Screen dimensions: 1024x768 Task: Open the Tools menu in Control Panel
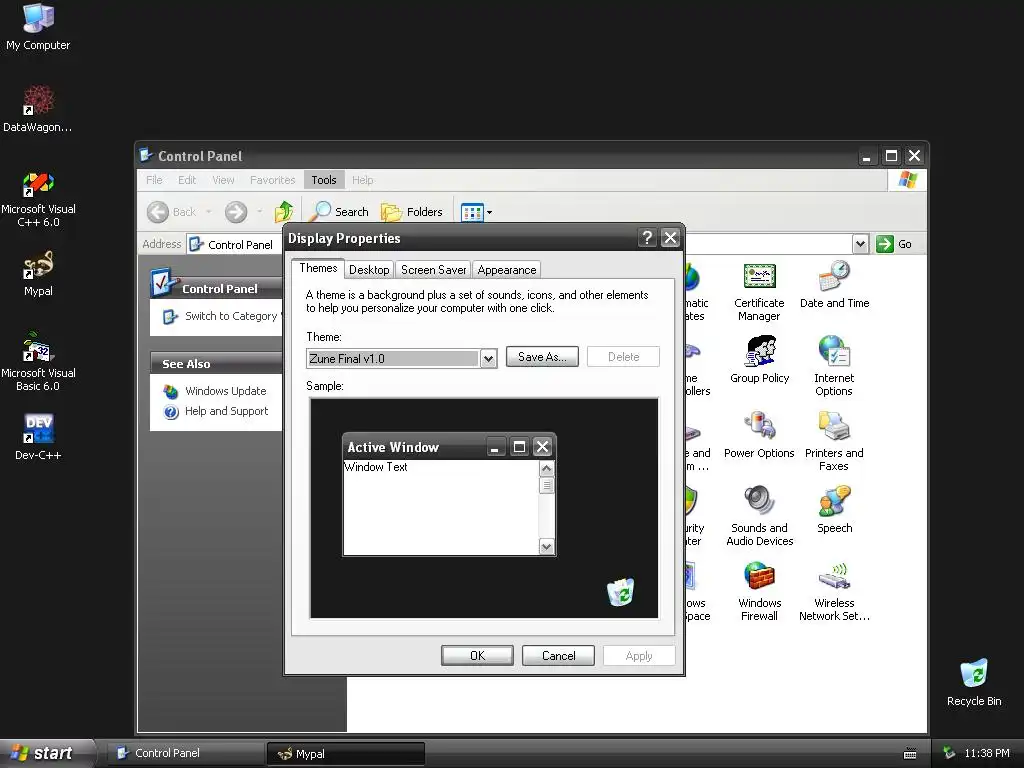pyautogui.click(x=324, y=180)
